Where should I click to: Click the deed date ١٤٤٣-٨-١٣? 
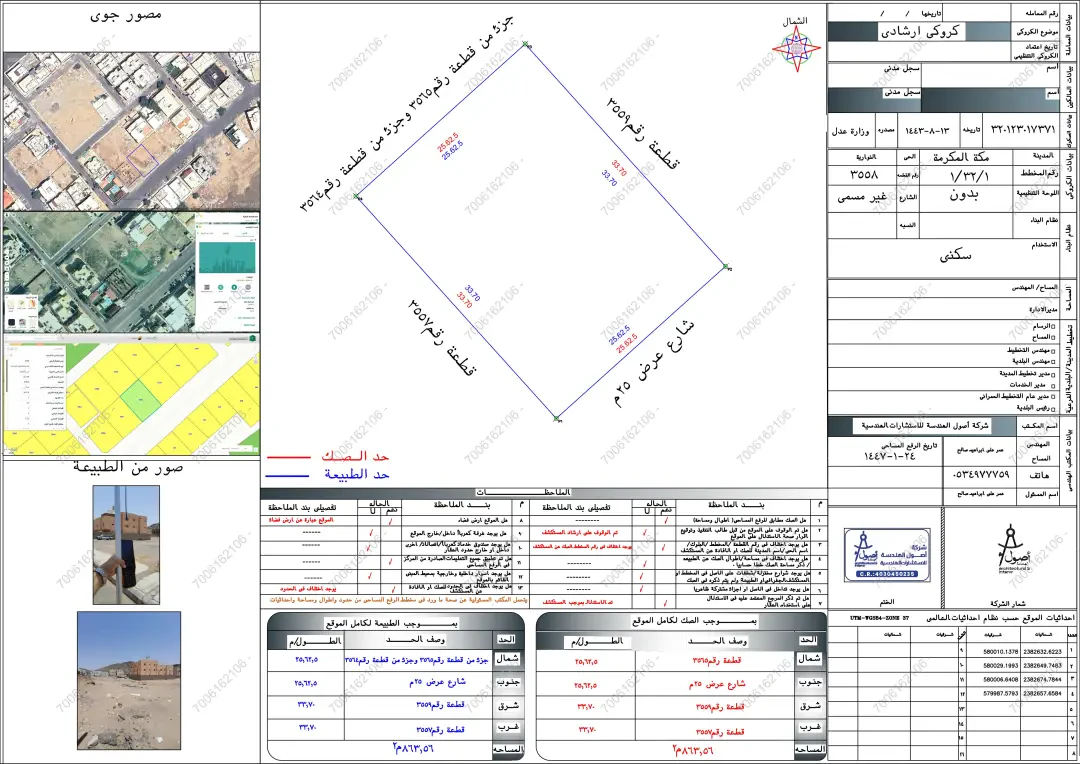tap(927, 130)
